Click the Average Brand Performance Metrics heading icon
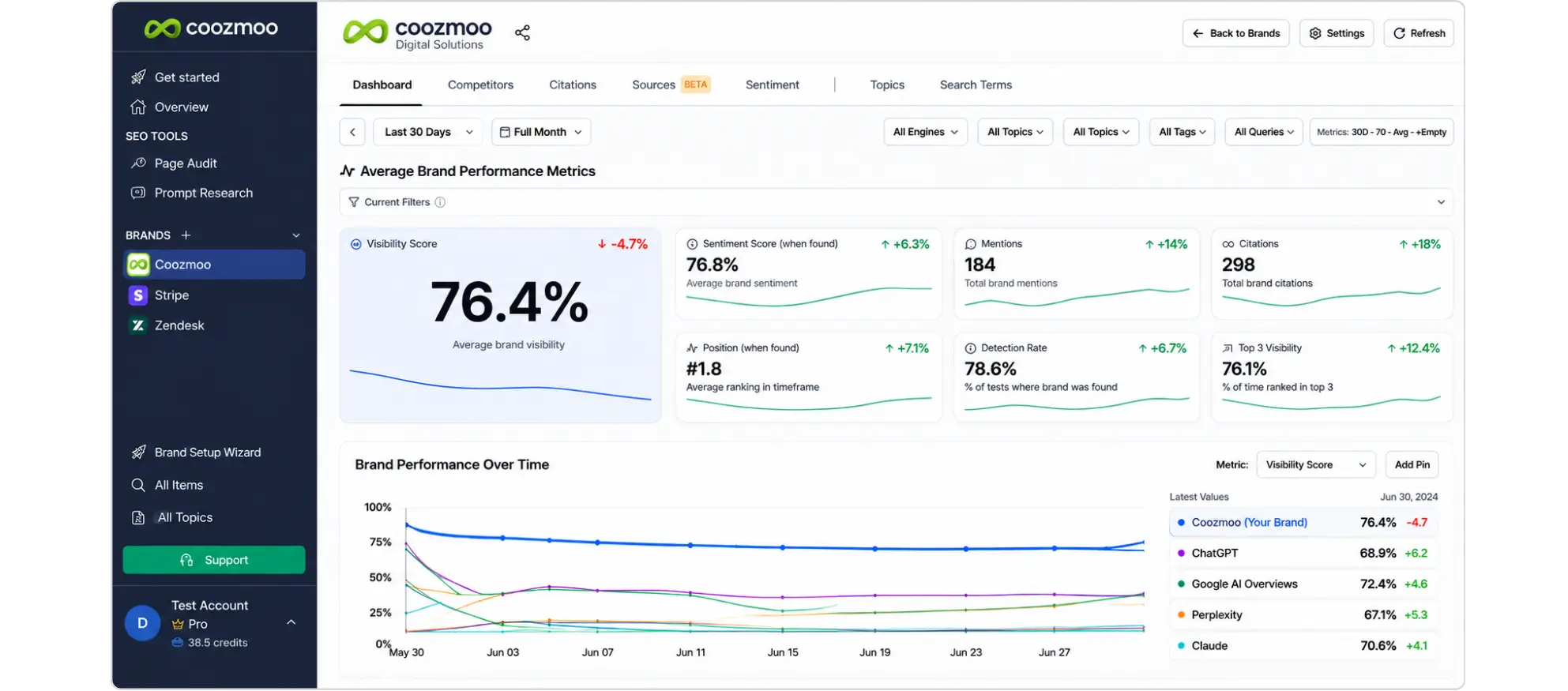This screenshot has width=1568, height=691. [347, 171]
